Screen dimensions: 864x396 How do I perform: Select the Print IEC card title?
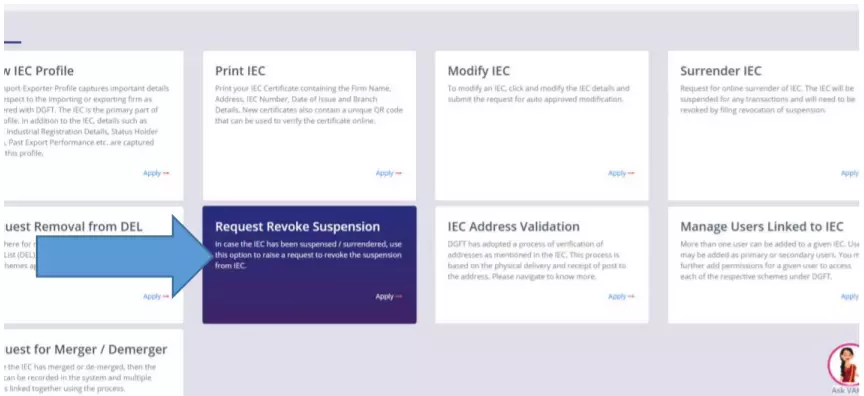[240, 71]
